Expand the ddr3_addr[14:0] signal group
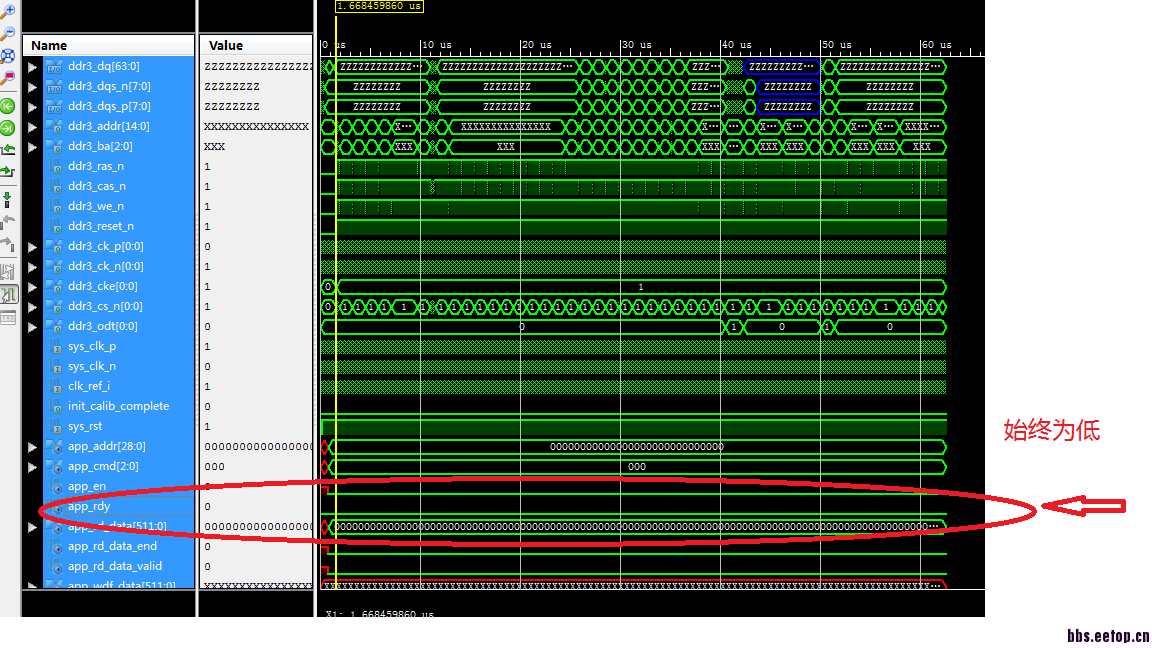The image size is (1152, 648). pyautogui.click(x=32, y=127)
